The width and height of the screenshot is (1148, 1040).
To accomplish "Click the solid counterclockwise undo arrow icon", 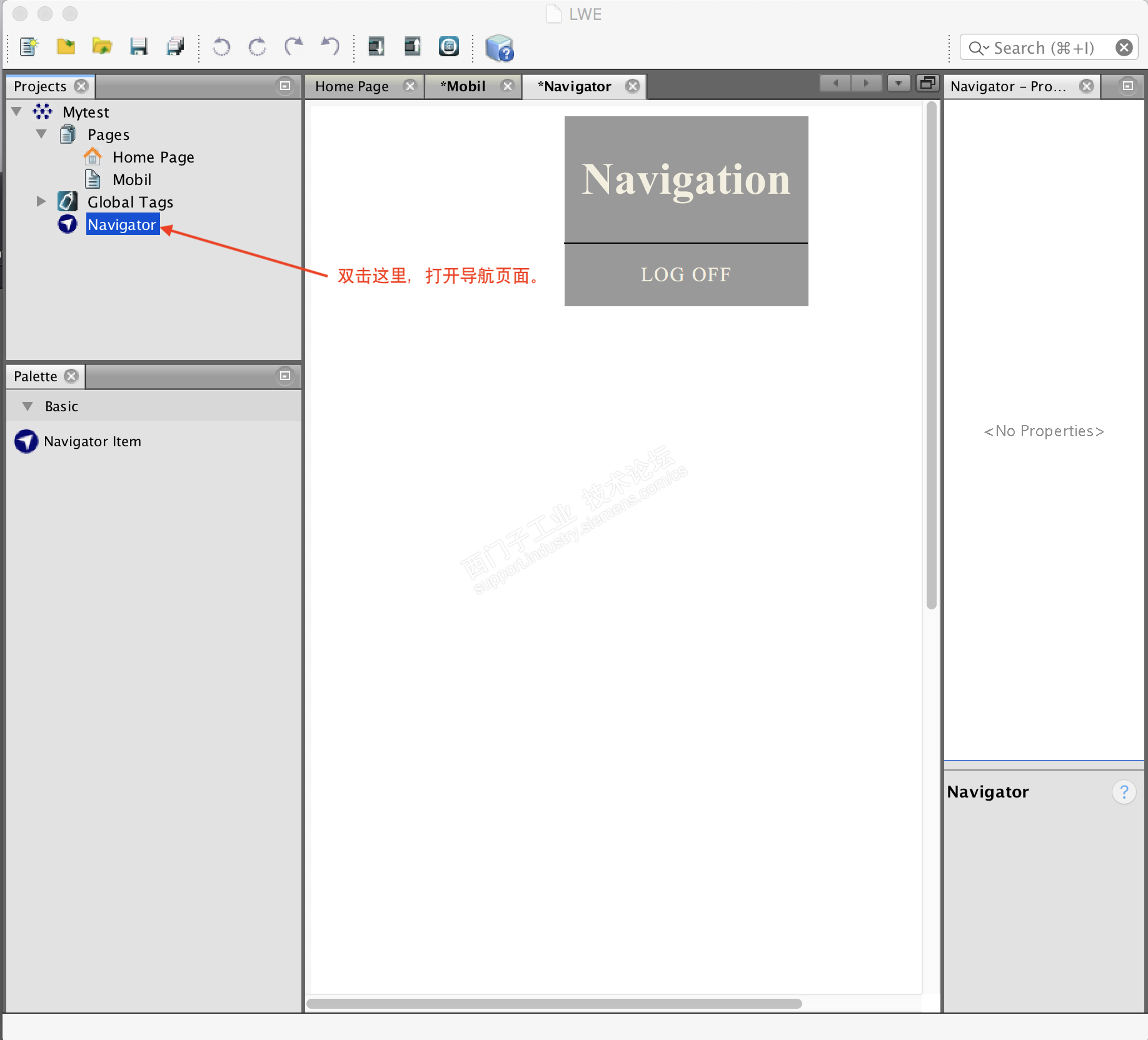I will click(330, 47).
